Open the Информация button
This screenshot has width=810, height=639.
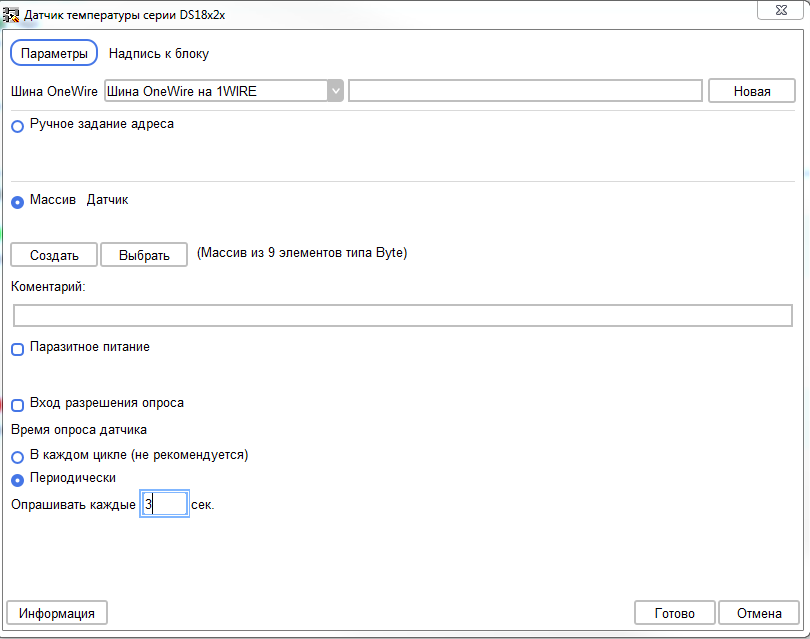(x=57, y=613)
